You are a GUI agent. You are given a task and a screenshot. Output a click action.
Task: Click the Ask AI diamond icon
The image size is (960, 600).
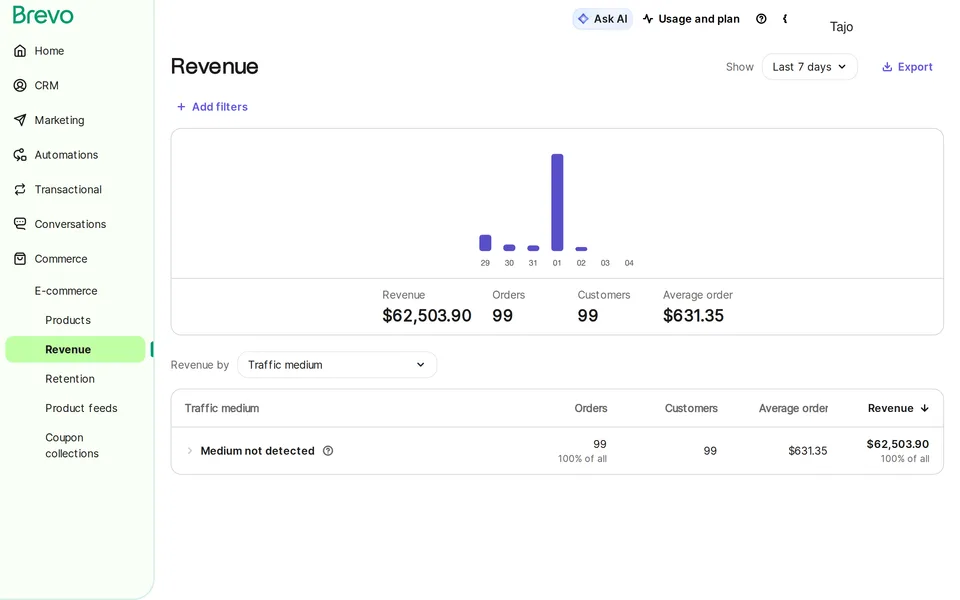583,19
